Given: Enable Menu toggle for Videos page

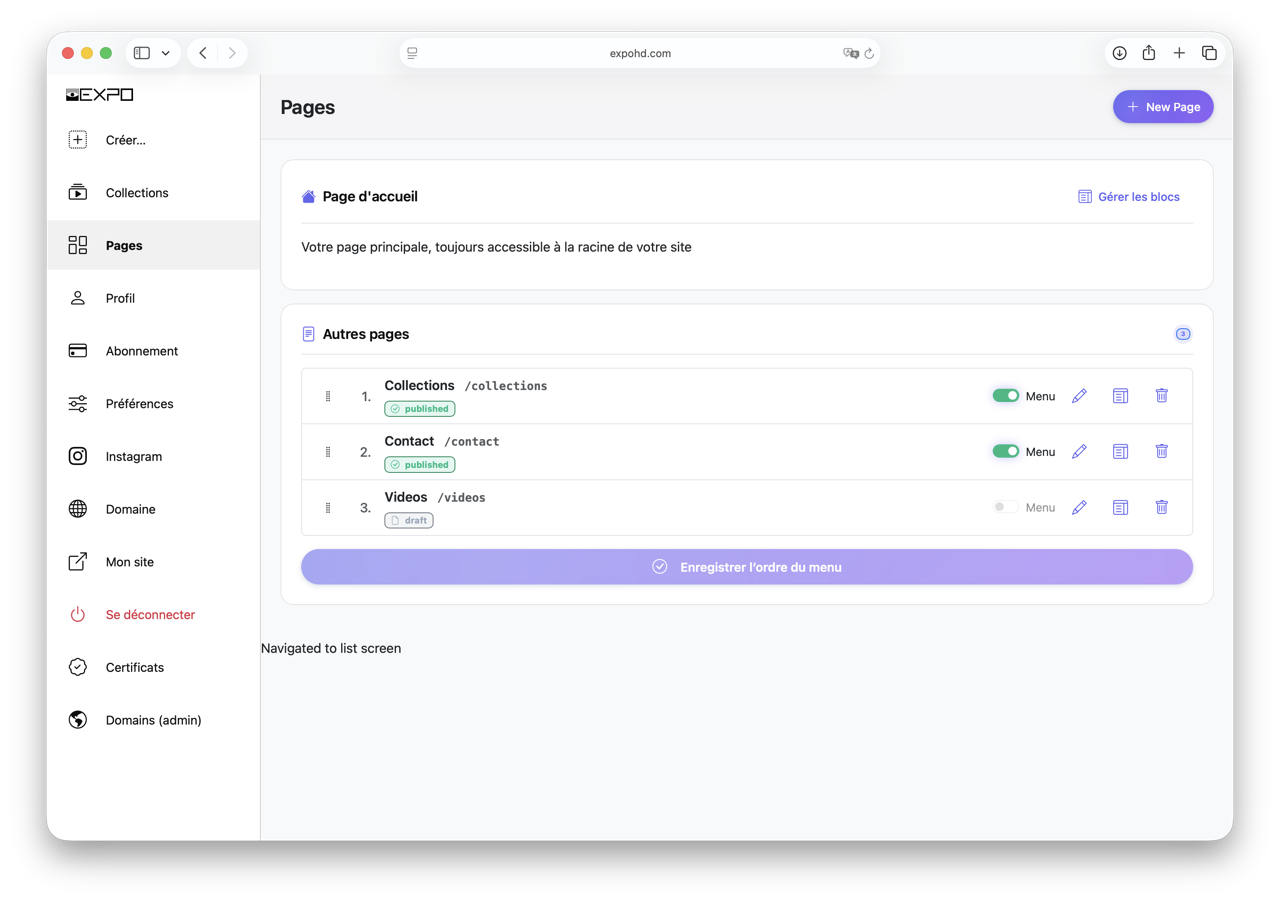Looking at the screenshot, I should point(1005,508).
